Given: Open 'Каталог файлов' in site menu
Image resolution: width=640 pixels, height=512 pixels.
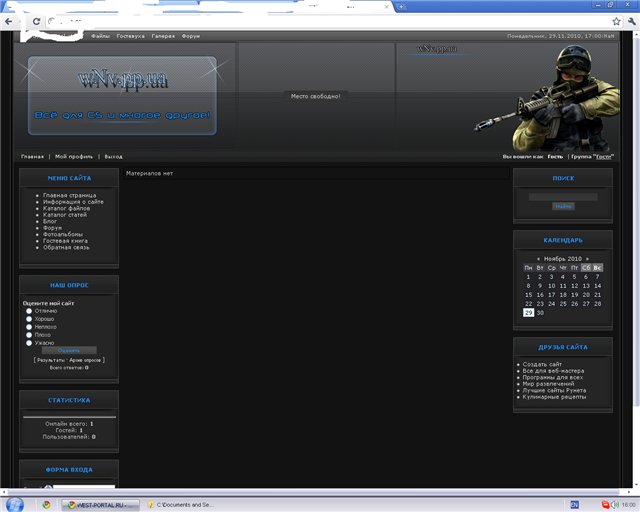Looking at the screenshot, I should (x=65, y=208).
